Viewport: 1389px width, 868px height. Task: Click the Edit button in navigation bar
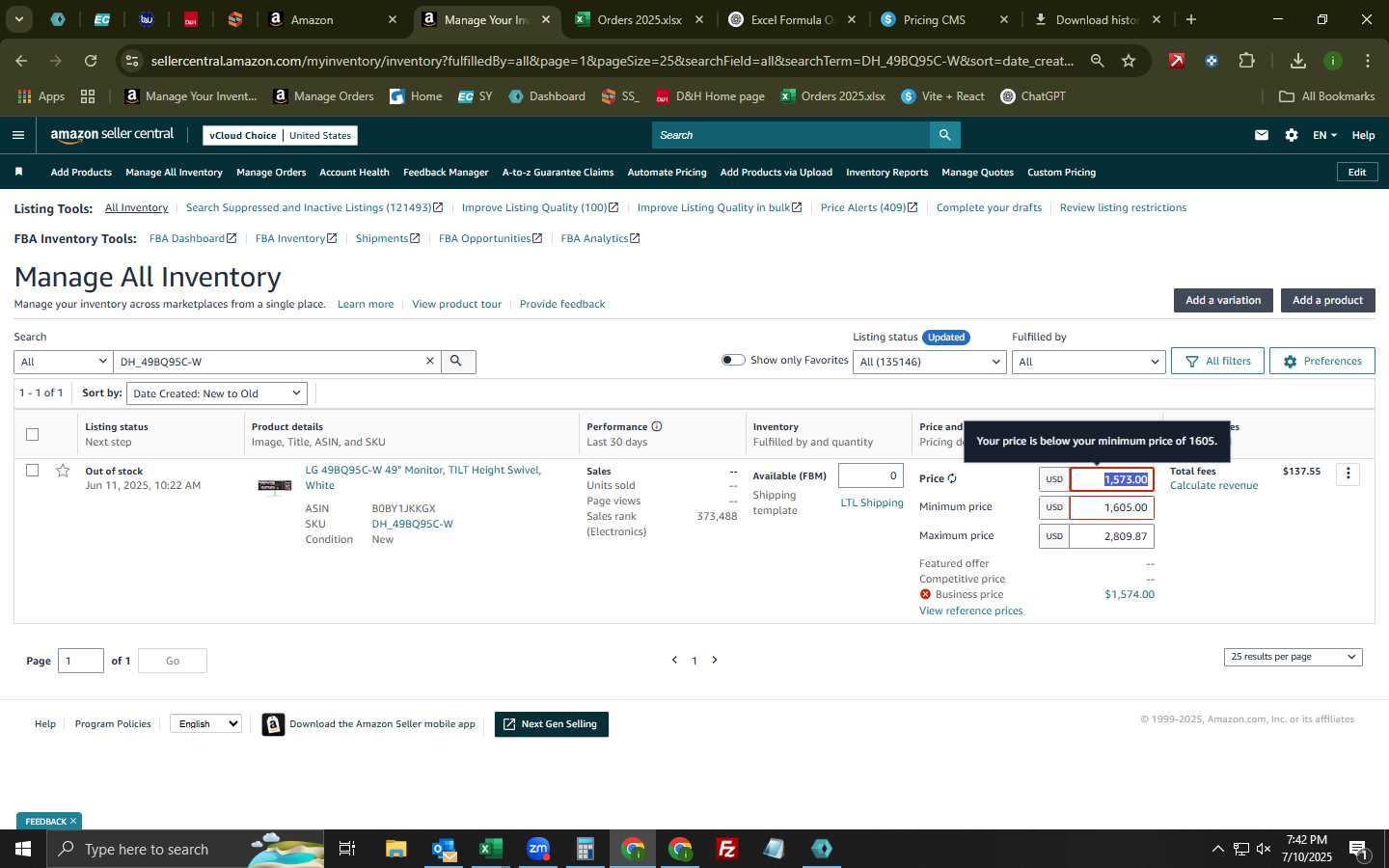pos(1356,172)
